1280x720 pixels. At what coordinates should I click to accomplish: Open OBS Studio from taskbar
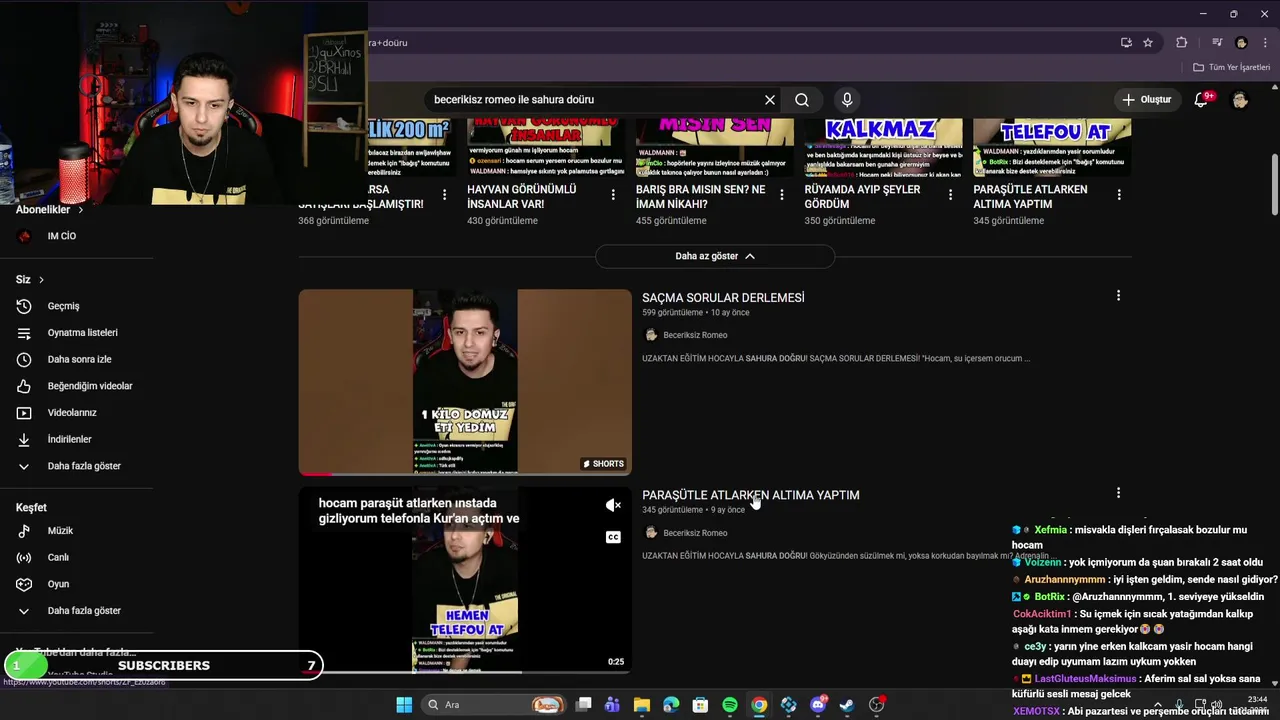[x=877, y=705]
